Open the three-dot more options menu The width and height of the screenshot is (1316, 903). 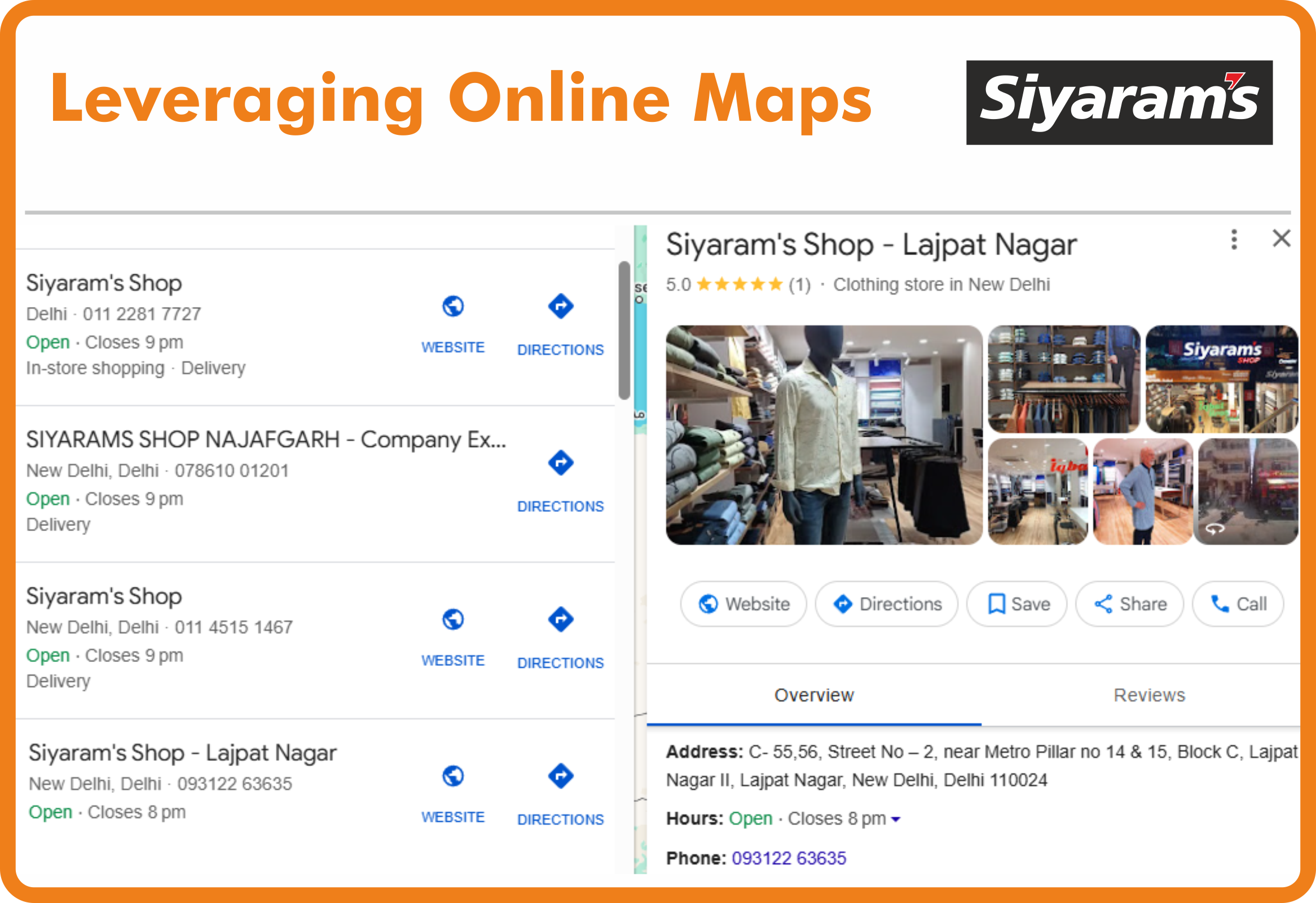[x=1234, y=240]
